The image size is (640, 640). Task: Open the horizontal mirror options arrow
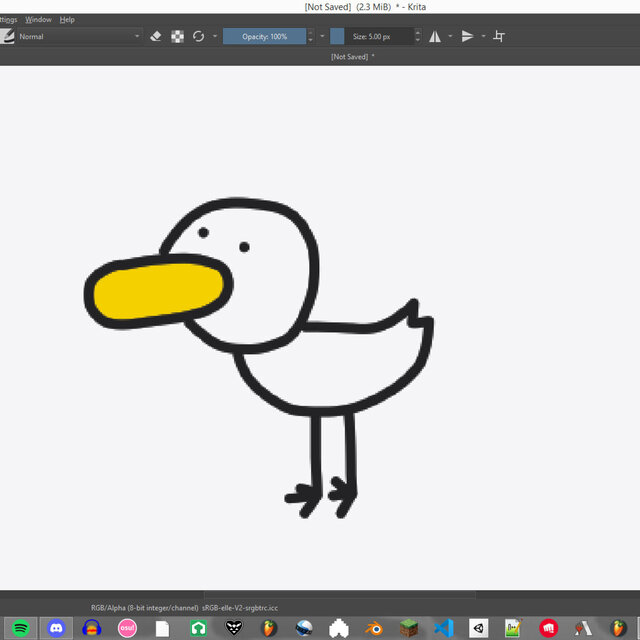pos(450,36)
